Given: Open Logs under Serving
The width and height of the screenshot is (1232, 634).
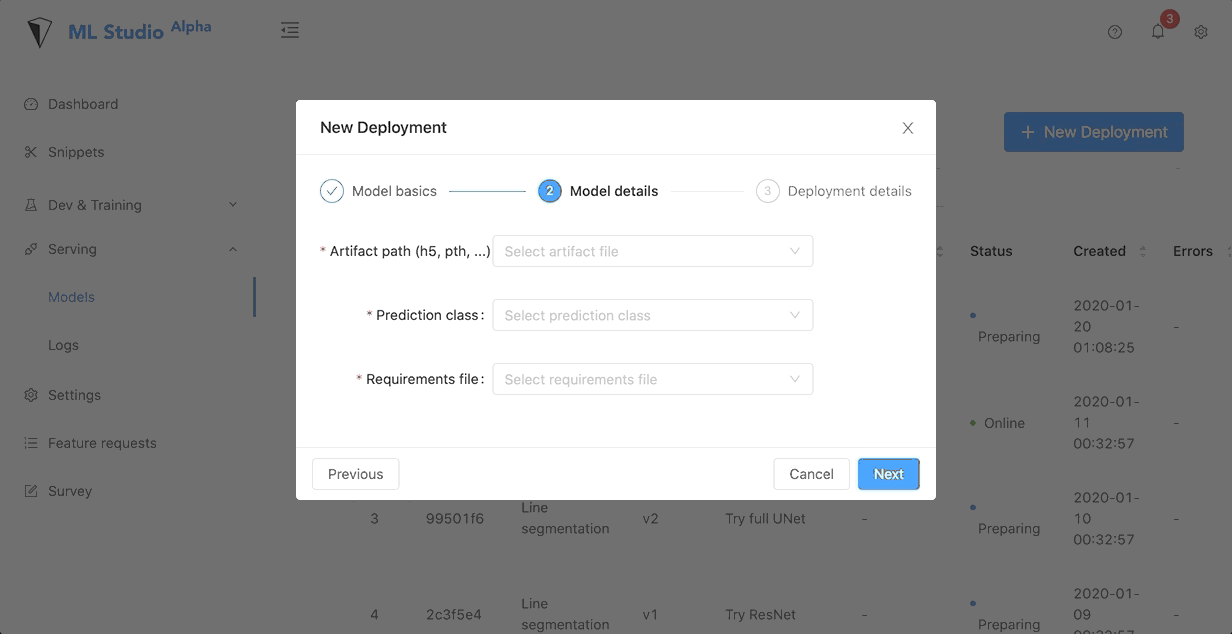Looking at the screenshot, I should 63,345.
